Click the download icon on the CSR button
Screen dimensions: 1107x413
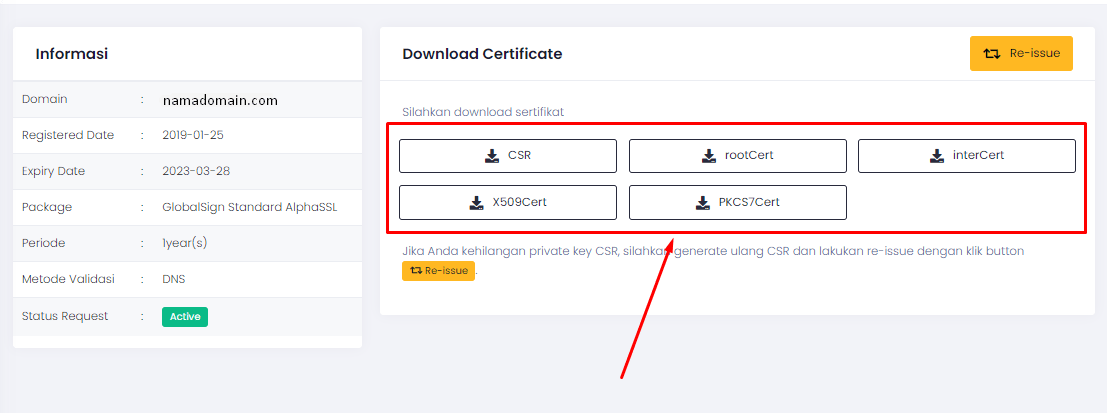[x=491, y=156]
